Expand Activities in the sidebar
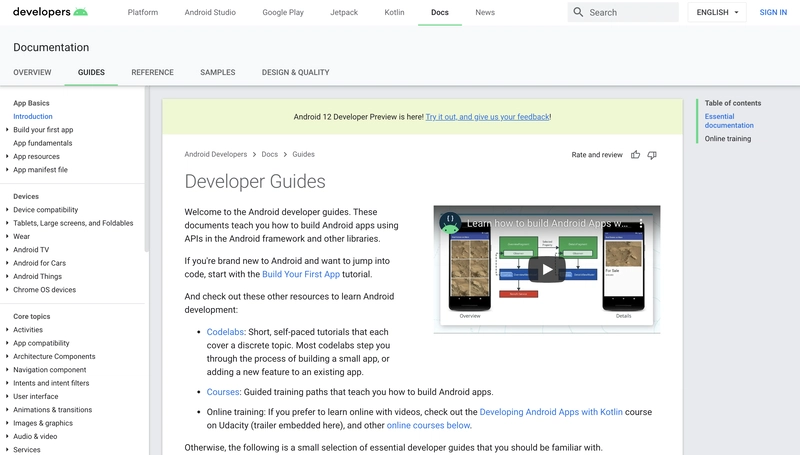Image resolution: width=800 pixels, height=455 pixels. point(7,330)
